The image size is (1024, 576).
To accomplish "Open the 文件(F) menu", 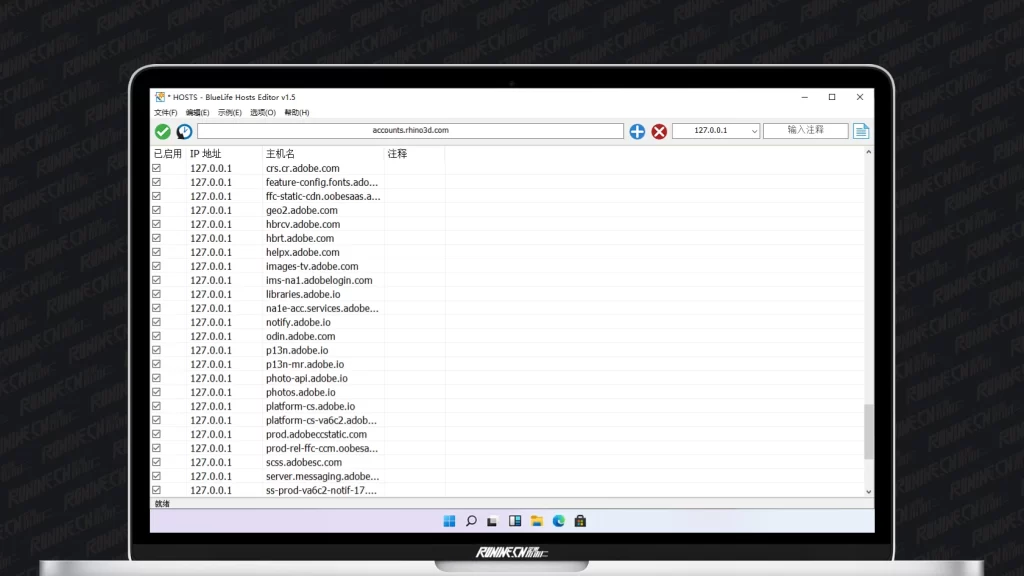I will pyautogui.click(x=165, y=112).
